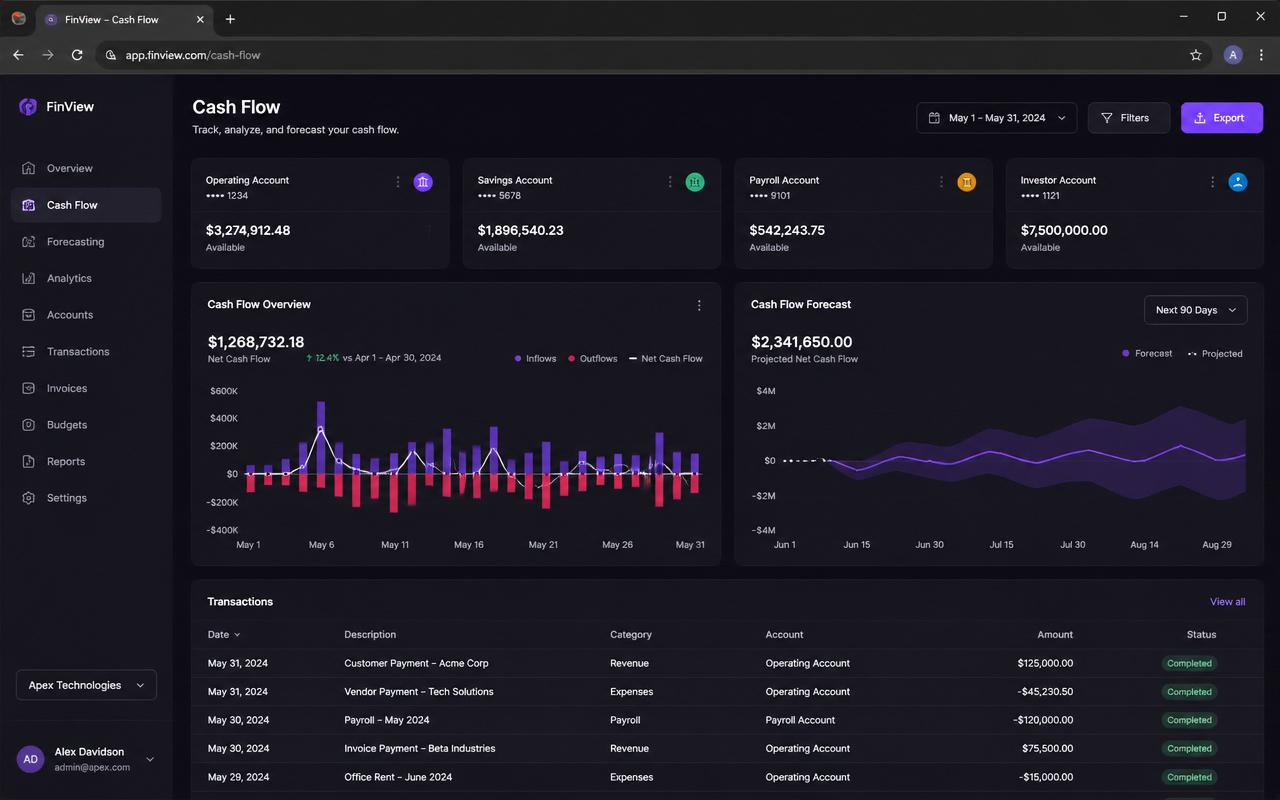Expand the Next 90 Days dropdown
Image resolution: width=1280 pixels, height=800 pixels.
(x=1196, y=310)
